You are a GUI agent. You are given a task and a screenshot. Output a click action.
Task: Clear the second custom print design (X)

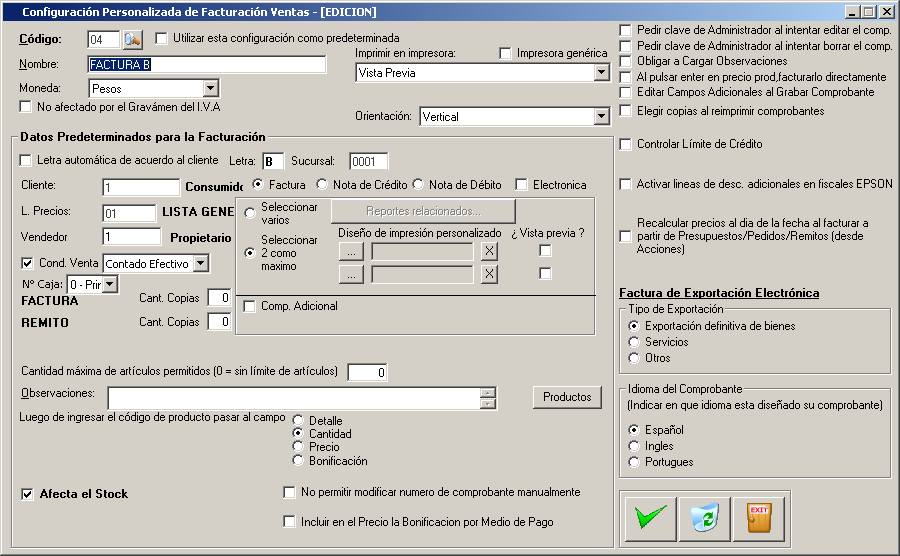[x=489, y=274]
